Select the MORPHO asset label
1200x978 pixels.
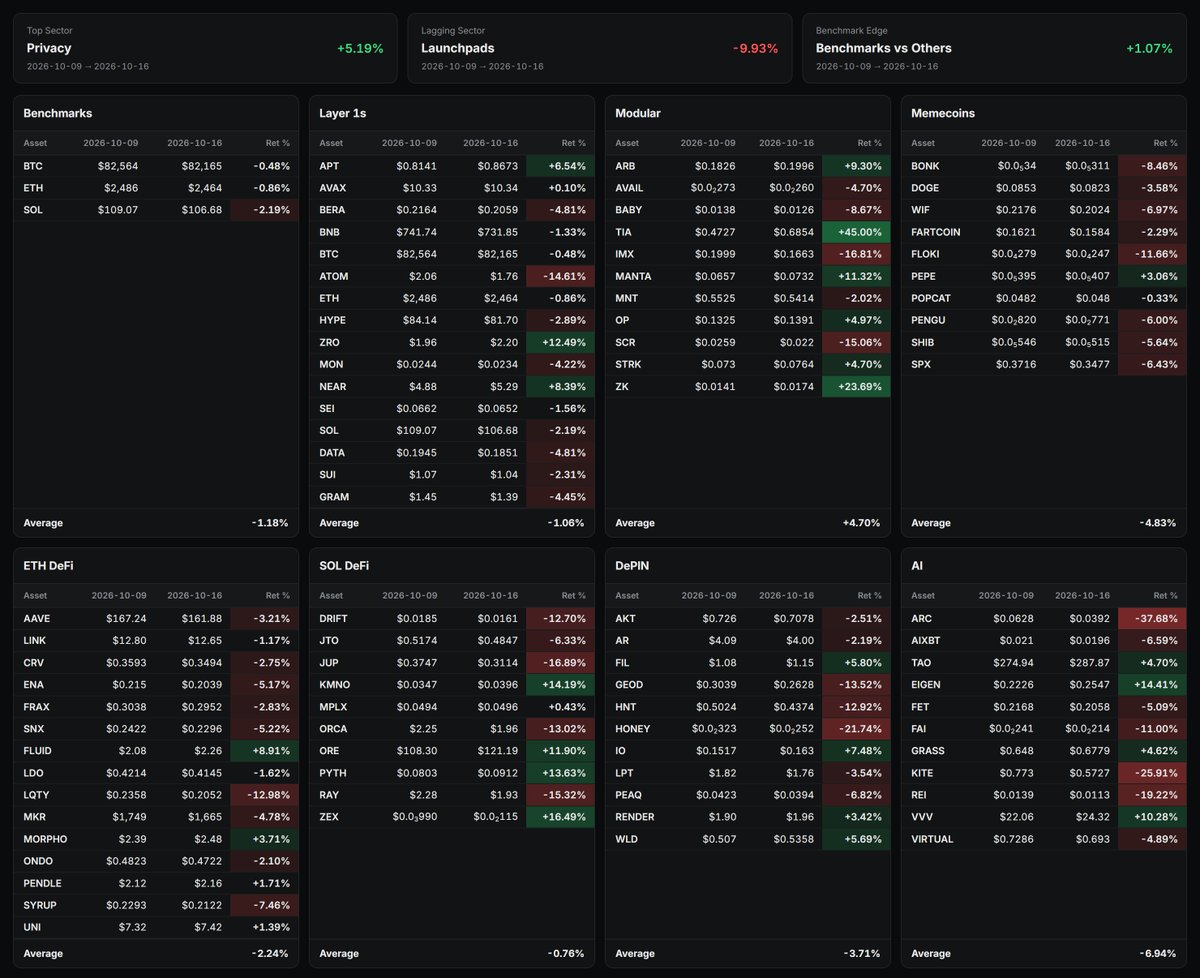[x=45, y=838]
